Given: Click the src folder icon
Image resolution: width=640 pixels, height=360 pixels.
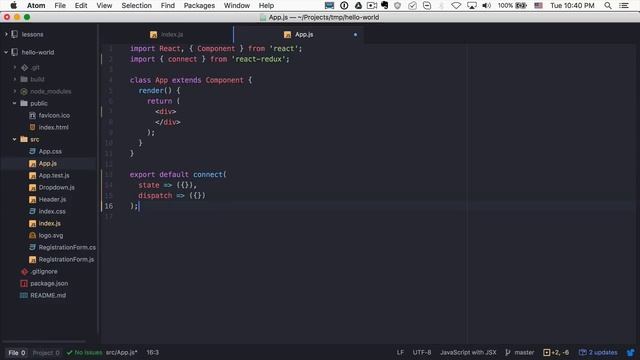Looking at the screenshot, I should click(24, 139).
